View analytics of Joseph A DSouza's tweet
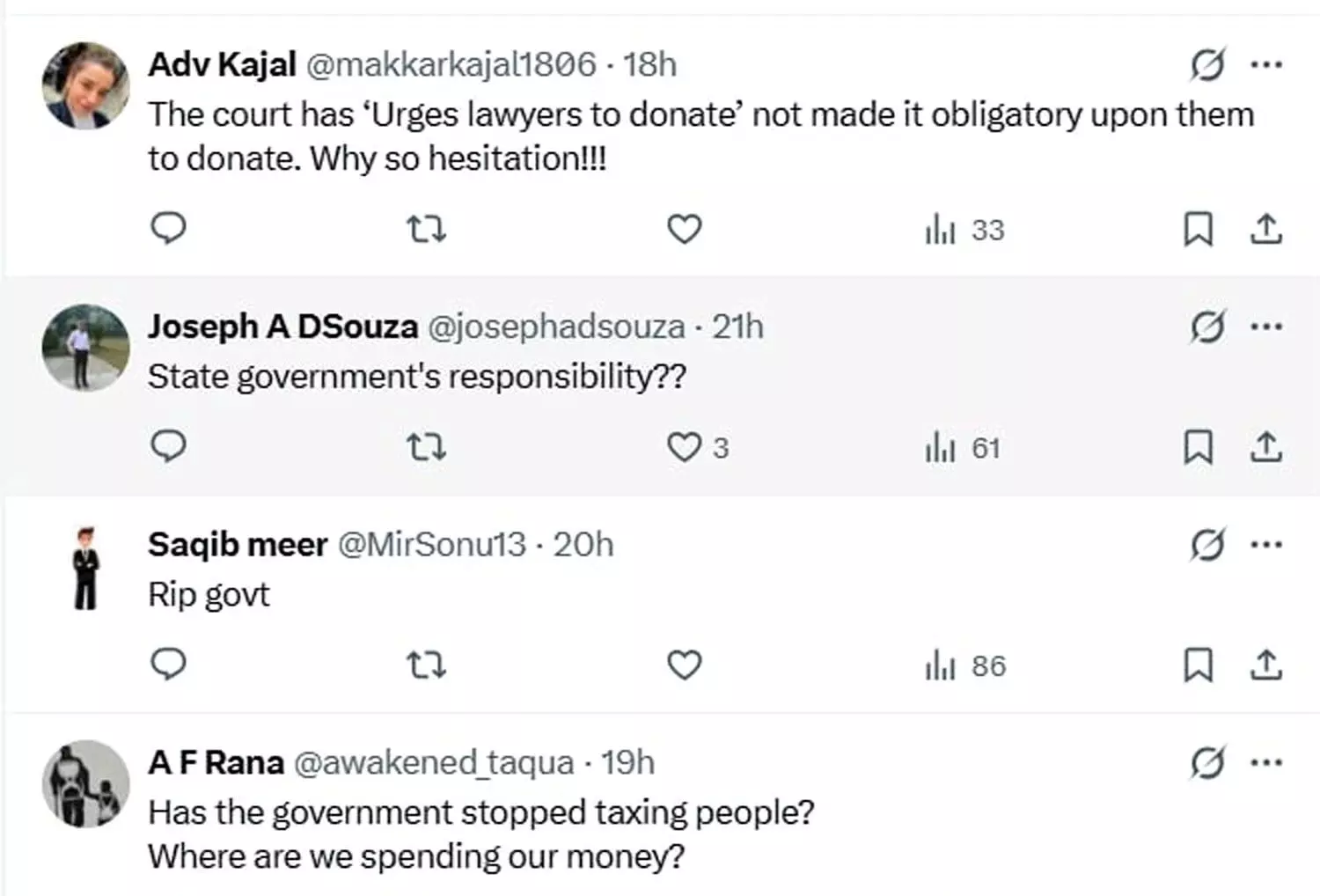Screen dimensions: 1320x896 pyautogui.click(x=963, y=448)
